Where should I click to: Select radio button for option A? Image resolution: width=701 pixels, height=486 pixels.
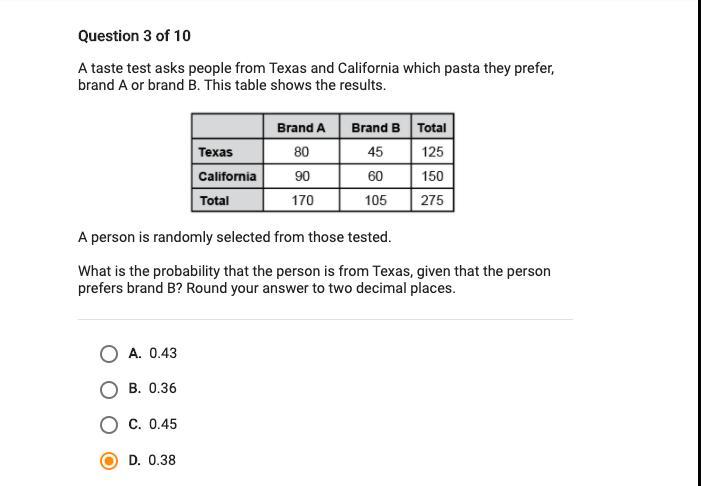[109, 354]
